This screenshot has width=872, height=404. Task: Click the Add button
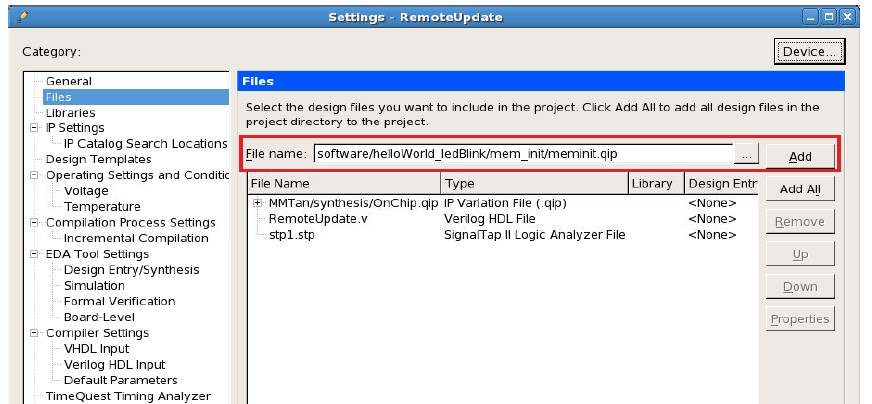click(800, 156)
